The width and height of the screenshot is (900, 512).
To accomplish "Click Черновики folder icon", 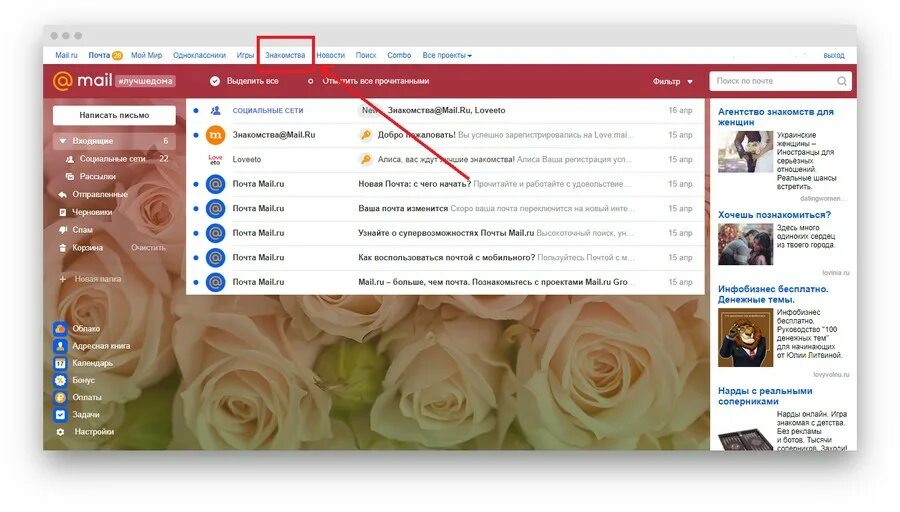I will 63,212.
